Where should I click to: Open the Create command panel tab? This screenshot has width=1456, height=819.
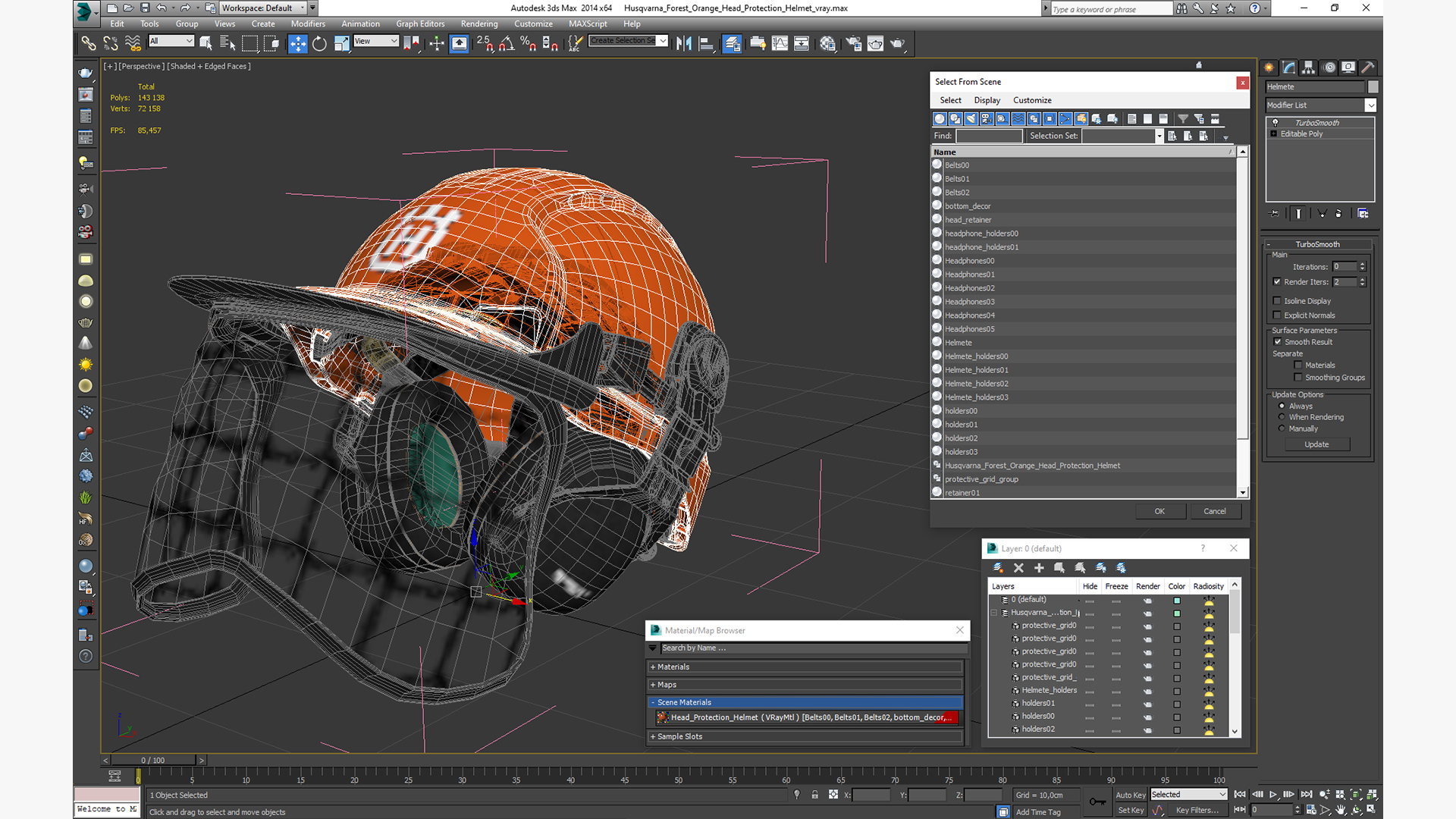pos(1269,67)
